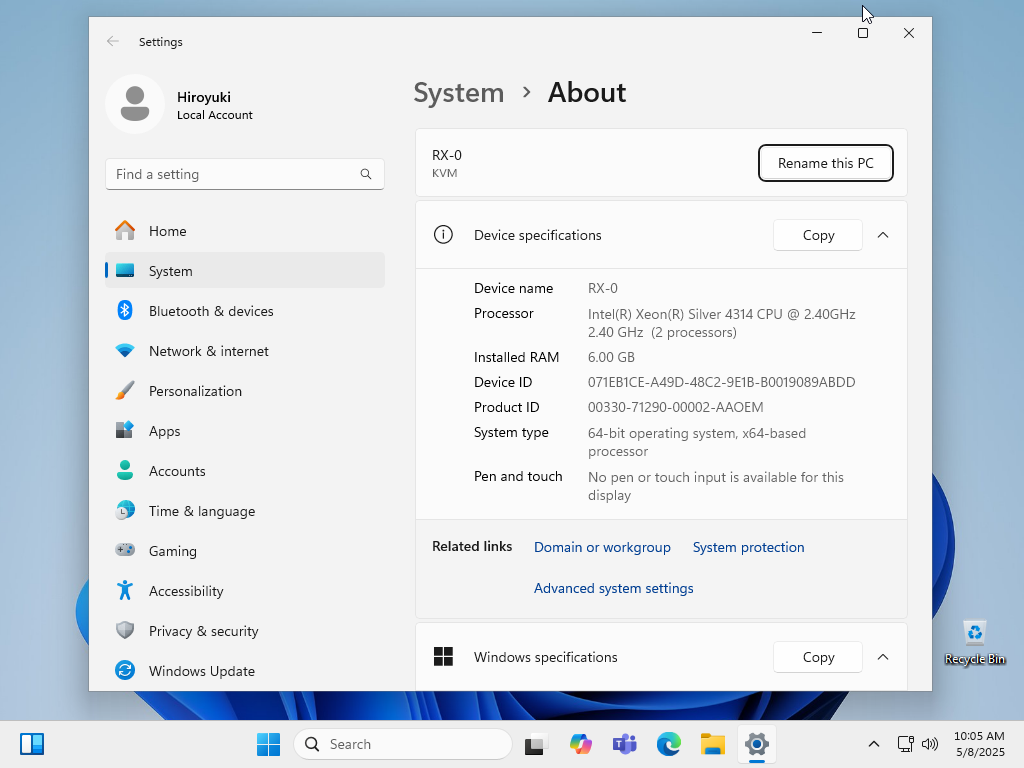This screenshot has width=1024, height=768.
Task: Click the Rename this PC button
Action: (x=825, y=163)
